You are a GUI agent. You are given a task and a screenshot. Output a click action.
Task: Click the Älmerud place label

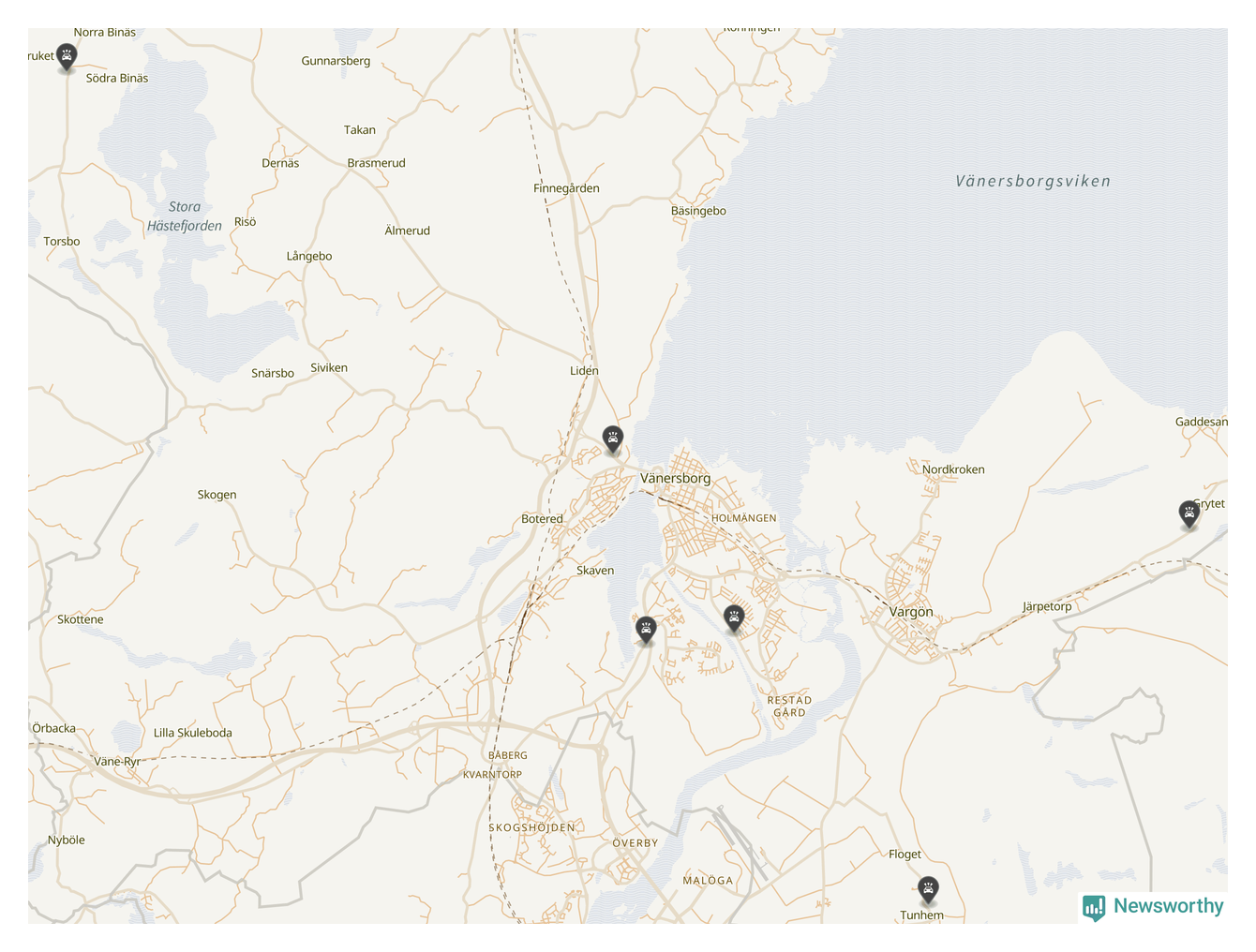(x=407, y=231)
